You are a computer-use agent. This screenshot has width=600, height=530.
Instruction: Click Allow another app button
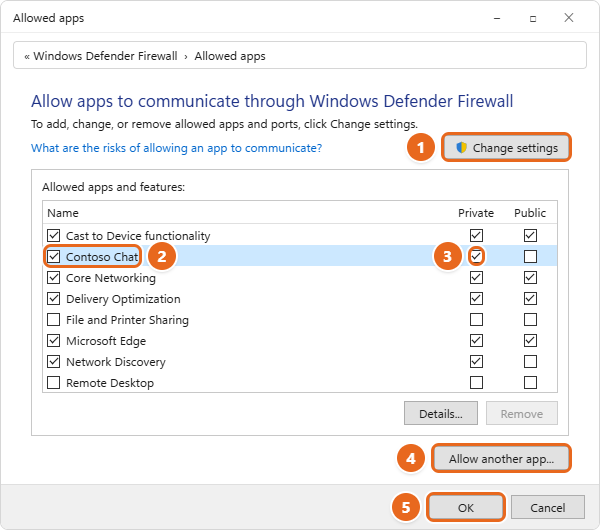pyautogui.click(x=501, y=458)
